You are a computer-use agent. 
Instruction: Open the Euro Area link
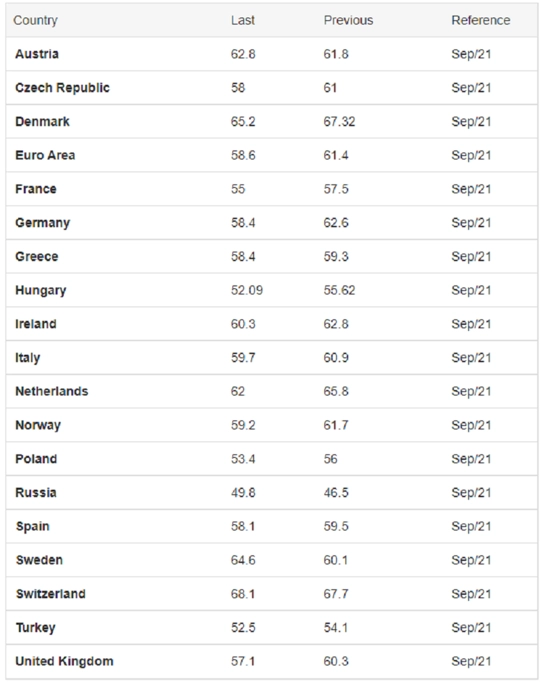coord(45,155)
